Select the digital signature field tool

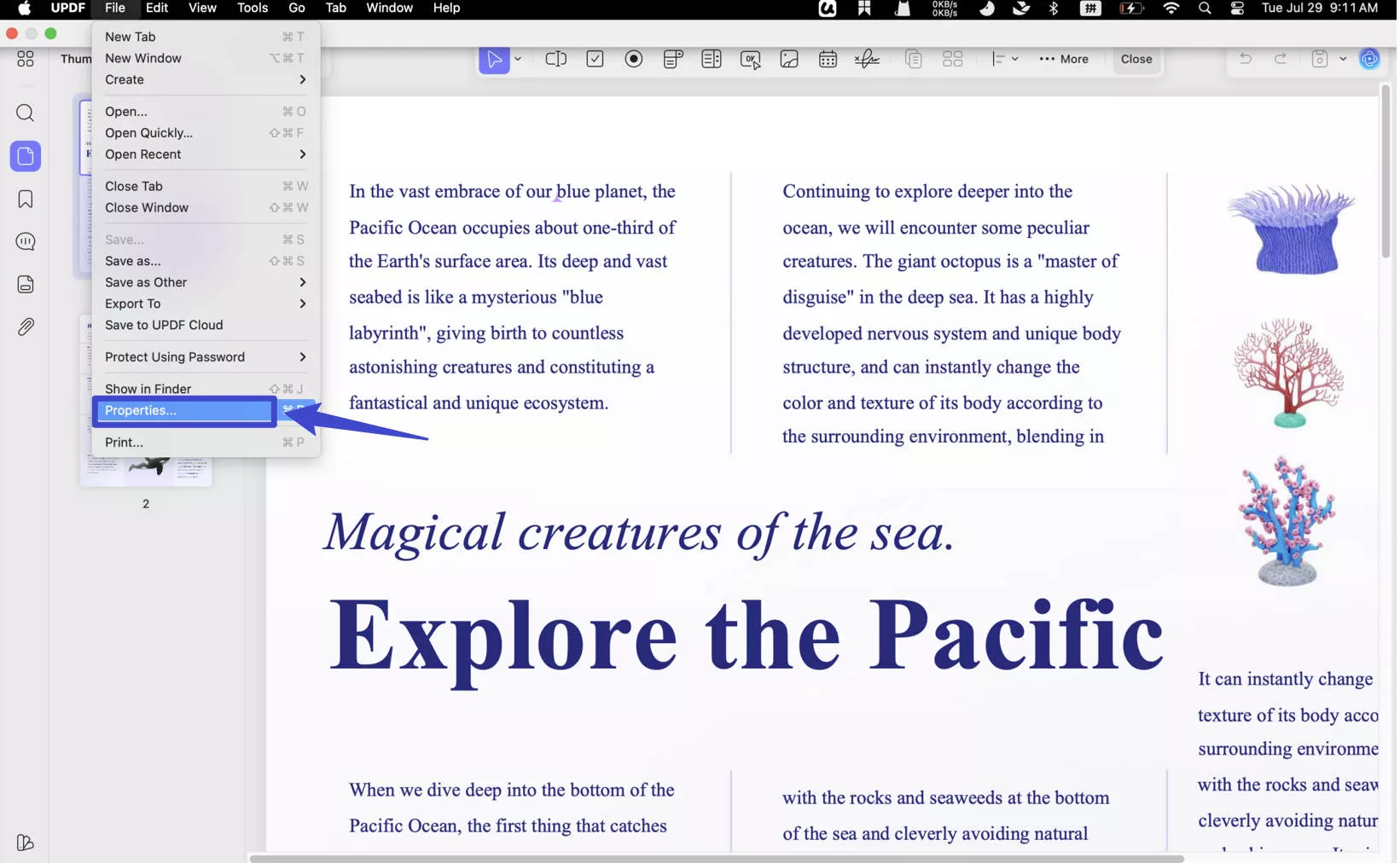(867, 59)
